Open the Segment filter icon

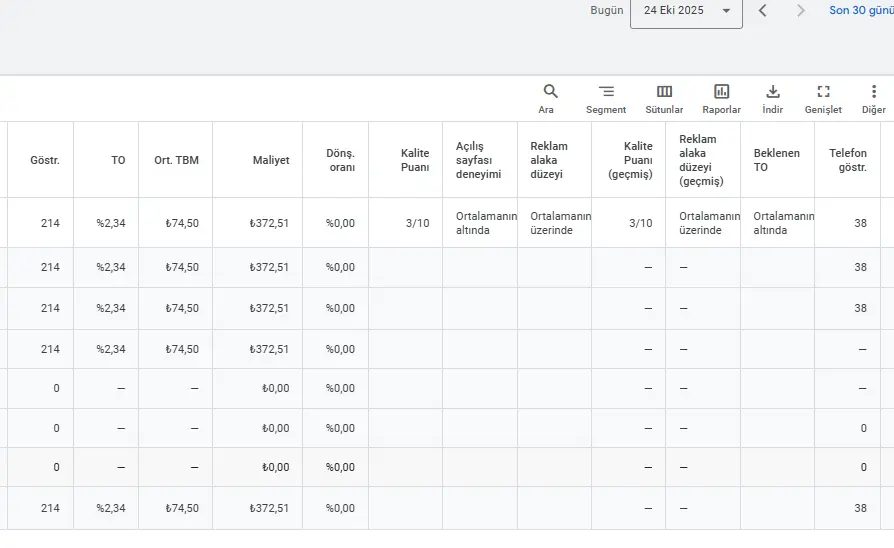[x=606, y=92]
